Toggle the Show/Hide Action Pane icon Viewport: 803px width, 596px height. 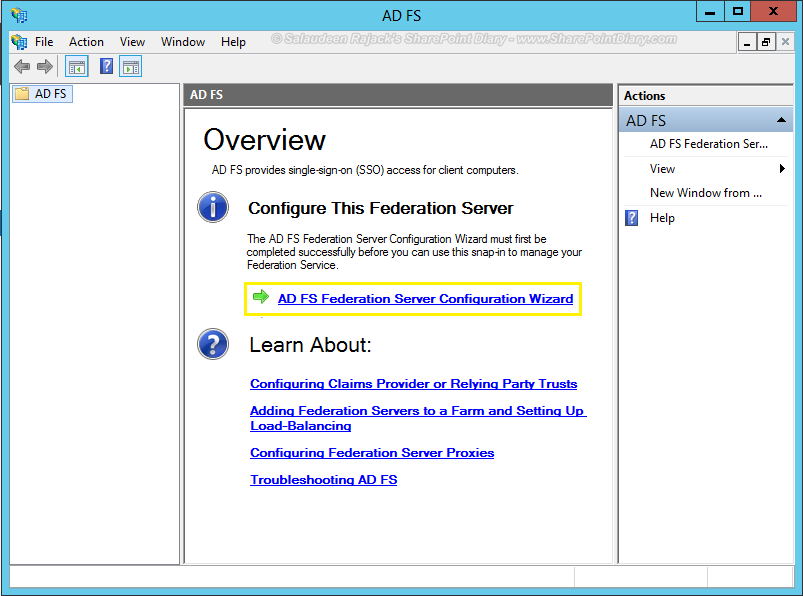point(131,67)
